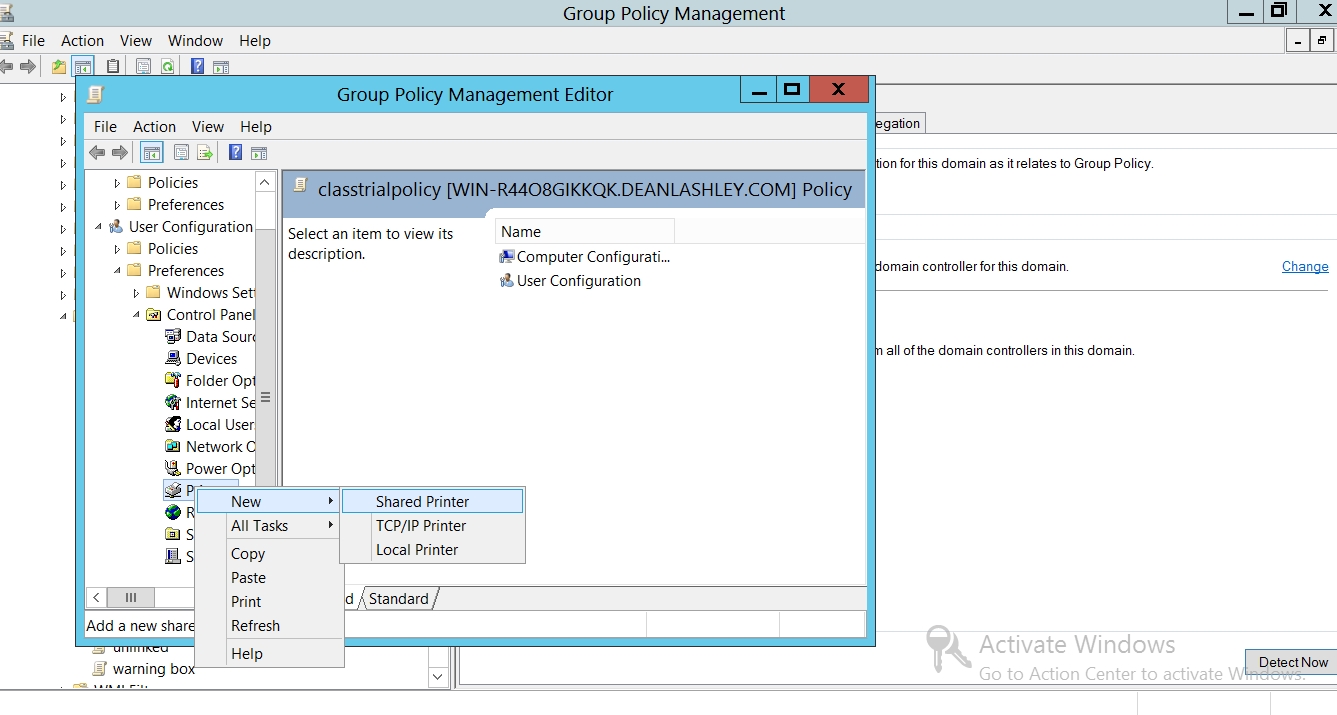Screen dimensions: 1337x715
Task: Click Refresh icon in main toolbar
Action: pos(168,67)
